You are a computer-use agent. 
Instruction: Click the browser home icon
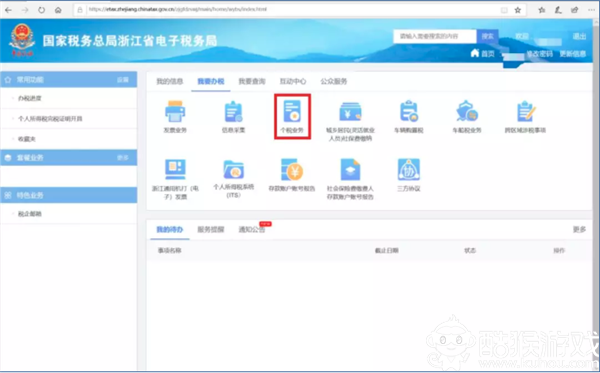click(x=58, y=10)
